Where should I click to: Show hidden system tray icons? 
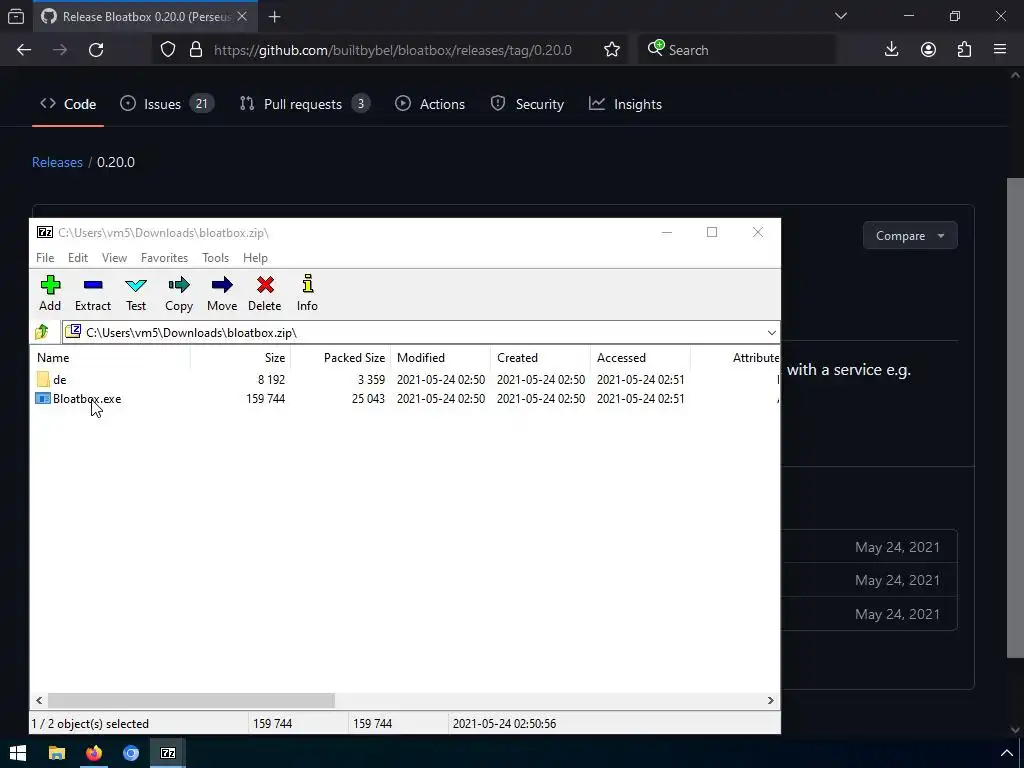tap(1007, 753)
